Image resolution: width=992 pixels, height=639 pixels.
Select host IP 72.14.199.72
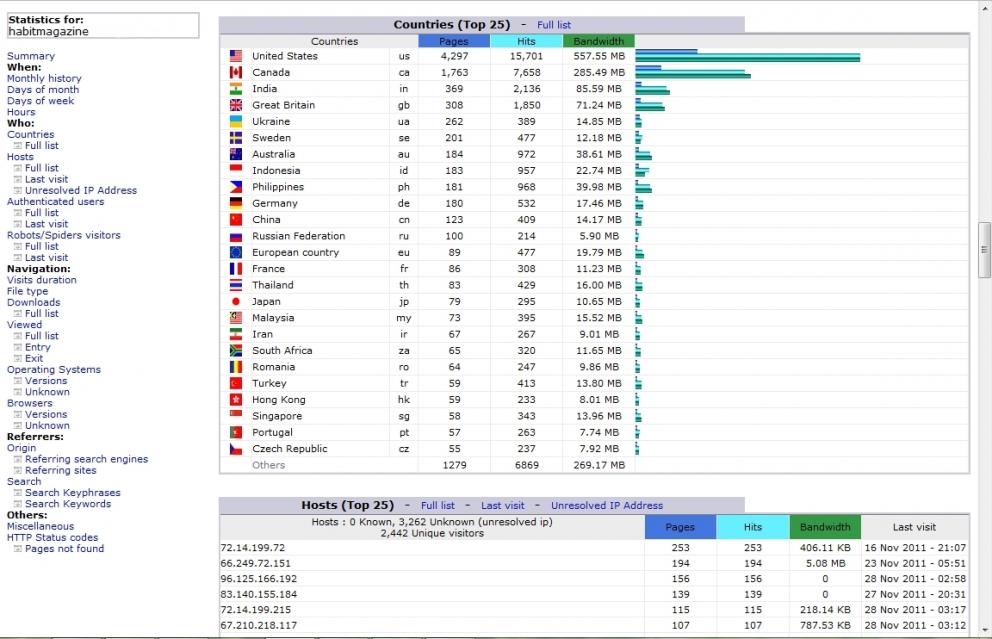pos(253,548)
